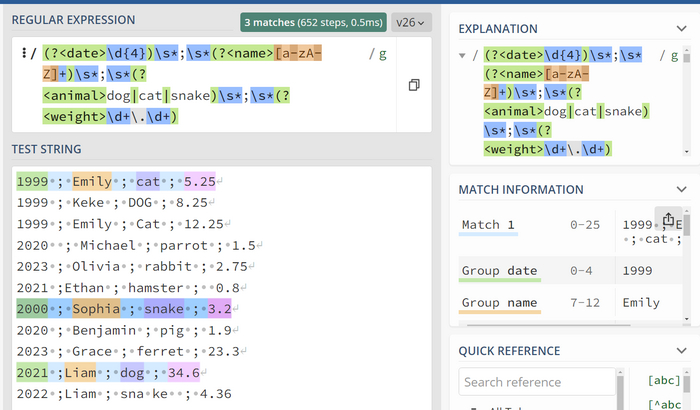Select the Group date row
The image size is (700, 410).
tap(499, 271)
